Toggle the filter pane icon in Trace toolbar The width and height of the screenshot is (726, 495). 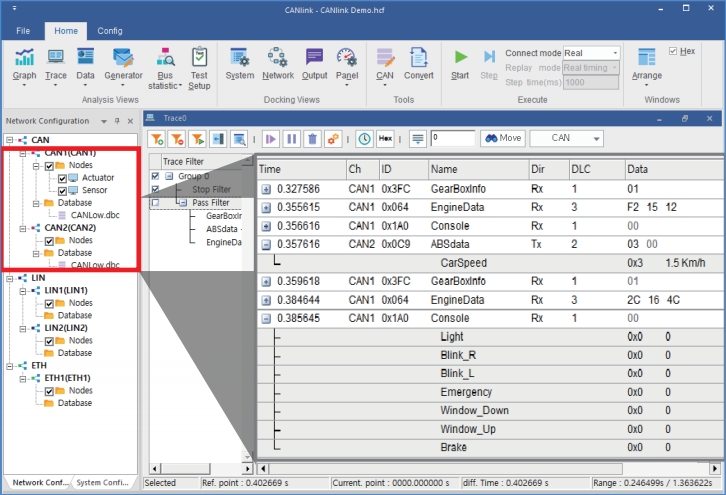[218, 138]
